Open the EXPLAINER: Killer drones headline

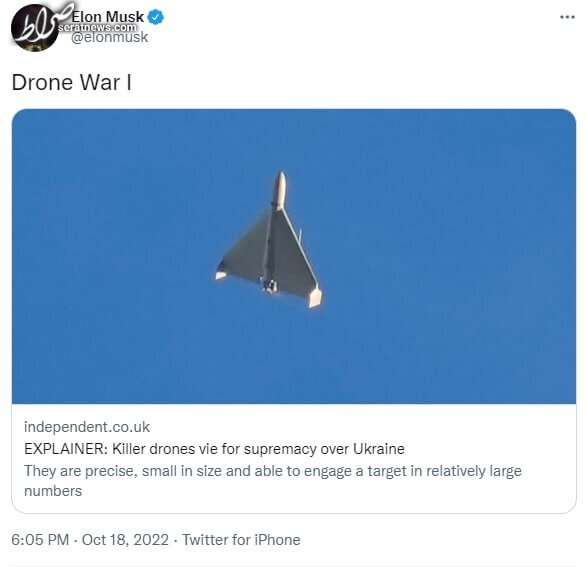pos(214,449)
